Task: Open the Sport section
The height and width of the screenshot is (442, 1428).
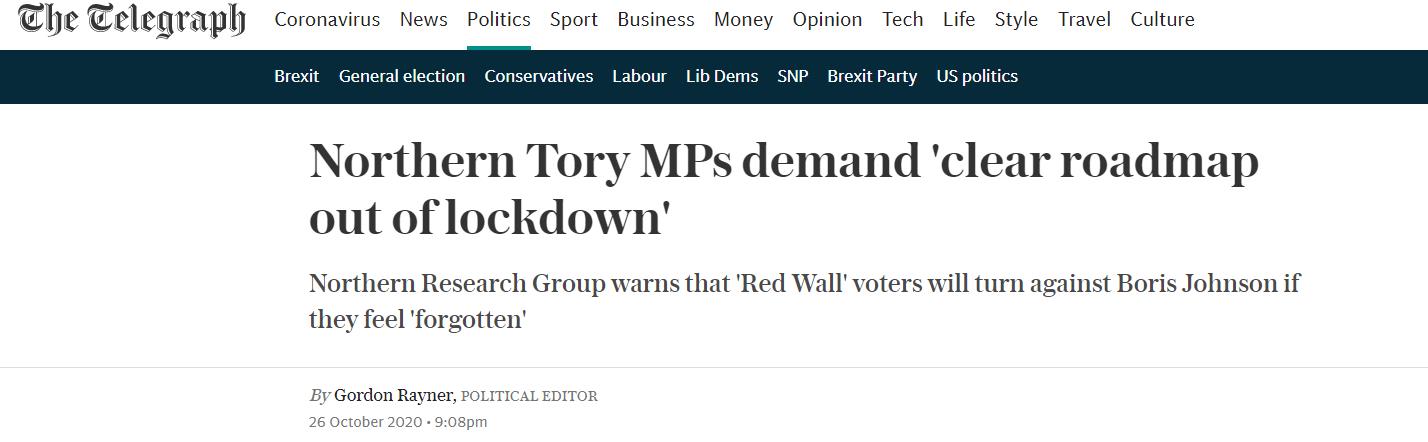Action: (x=574, y=20)
